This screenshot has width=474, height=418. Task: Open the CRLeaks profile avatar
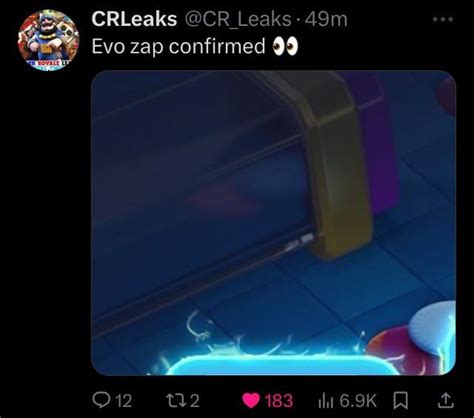tap(49, 40)
